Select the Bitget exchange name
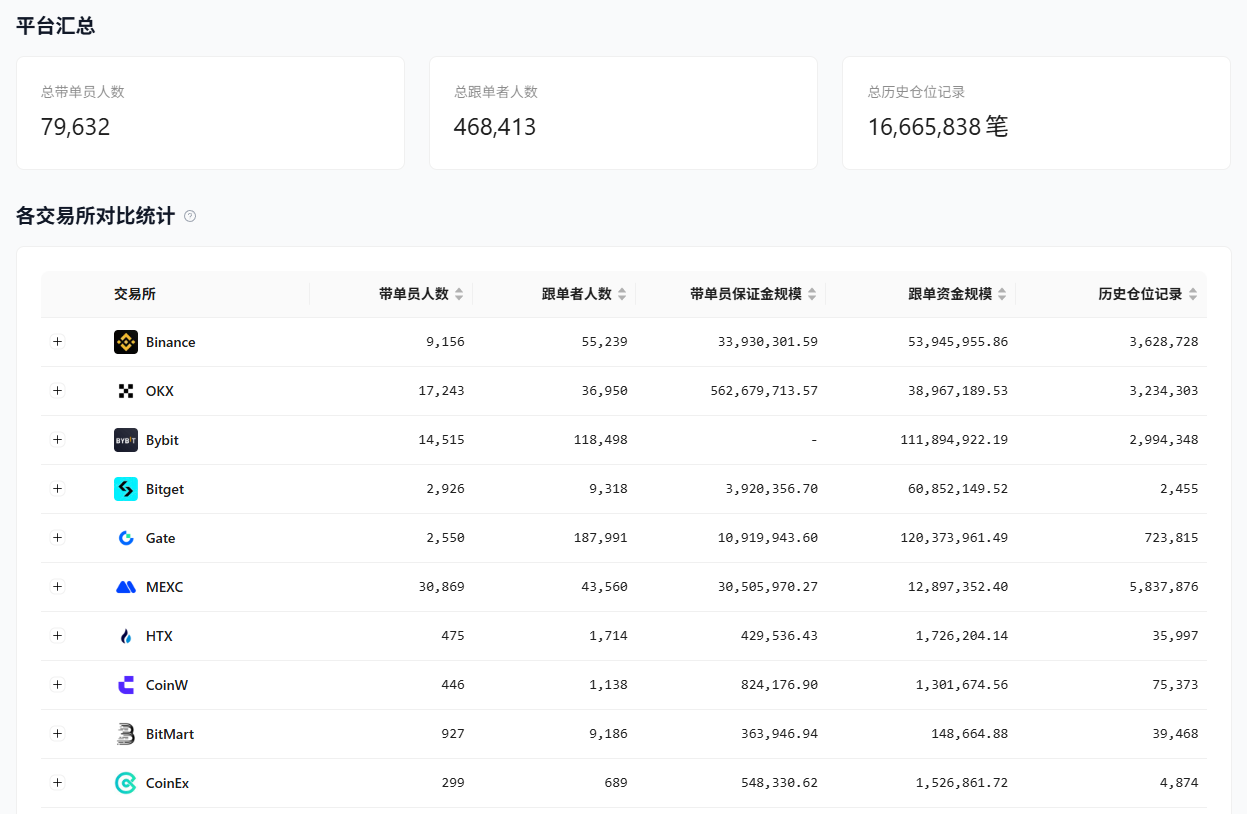Image resolution: width=1247 pixels, height=814 pixels. point(165,489)
